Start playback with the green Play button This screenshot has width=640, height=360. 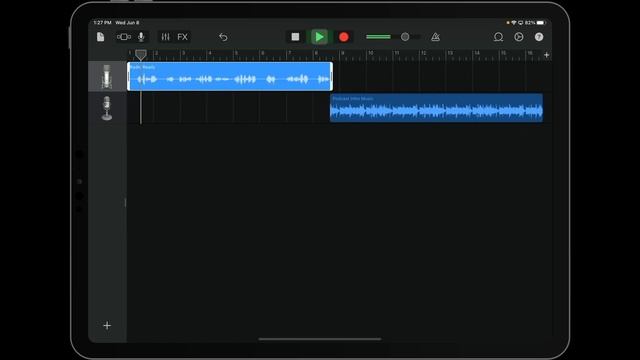pos(319,37)
